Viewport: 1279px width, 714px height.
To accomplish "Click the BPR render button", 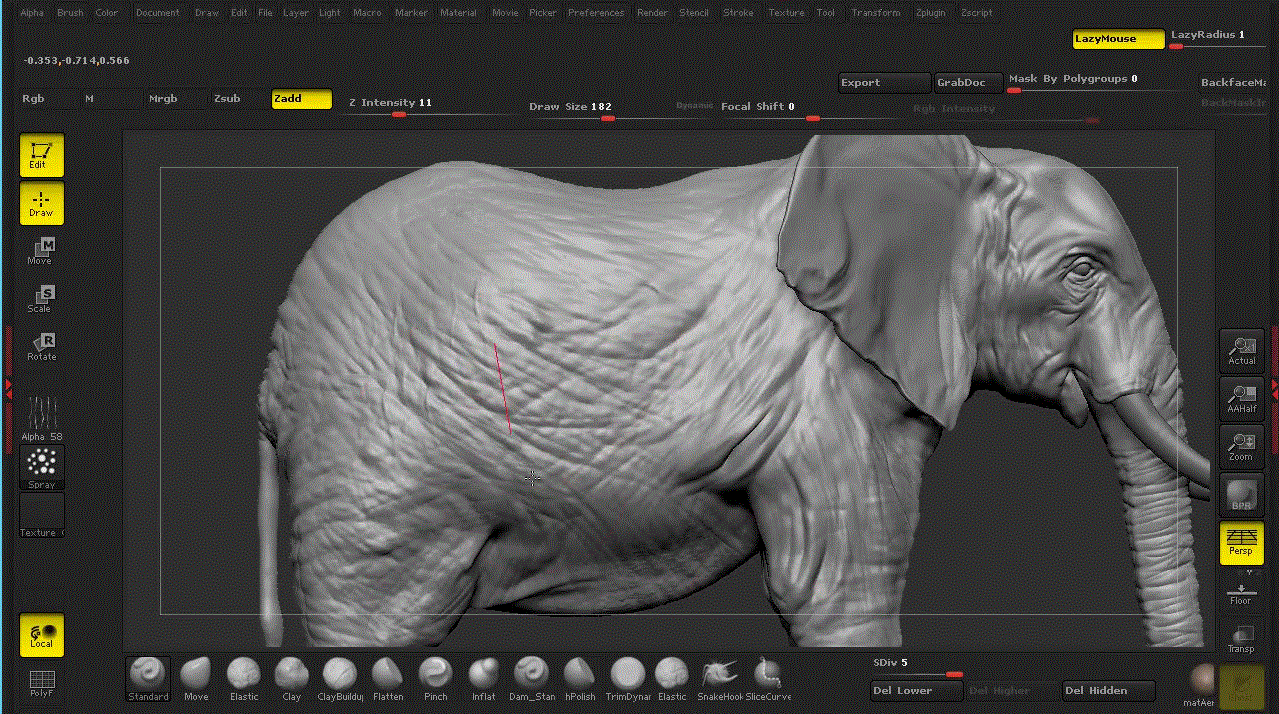I will coord(1241,494).
